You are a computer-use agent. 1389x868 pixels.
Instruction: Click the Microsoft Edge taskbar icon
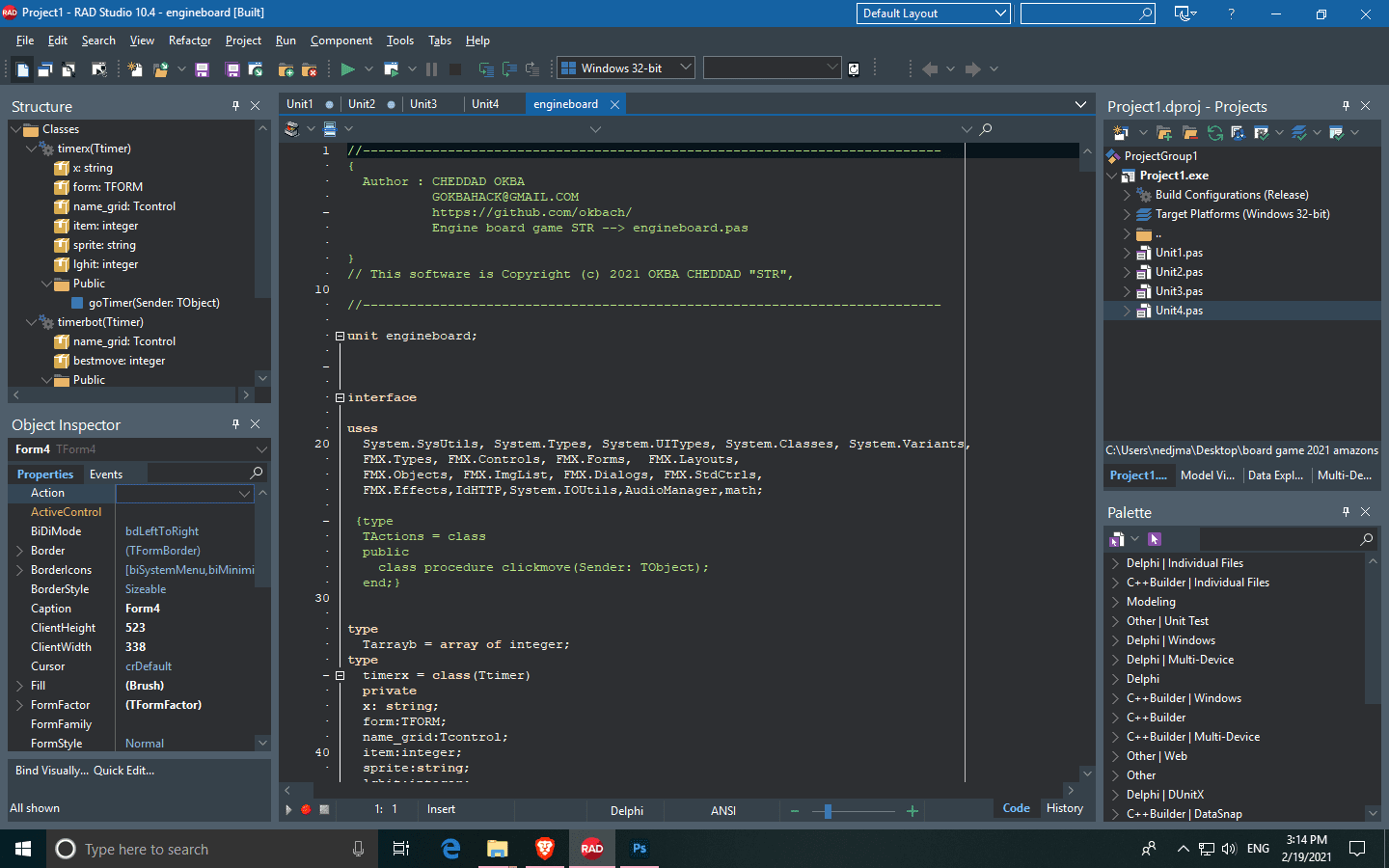click(x=450, y=849)
